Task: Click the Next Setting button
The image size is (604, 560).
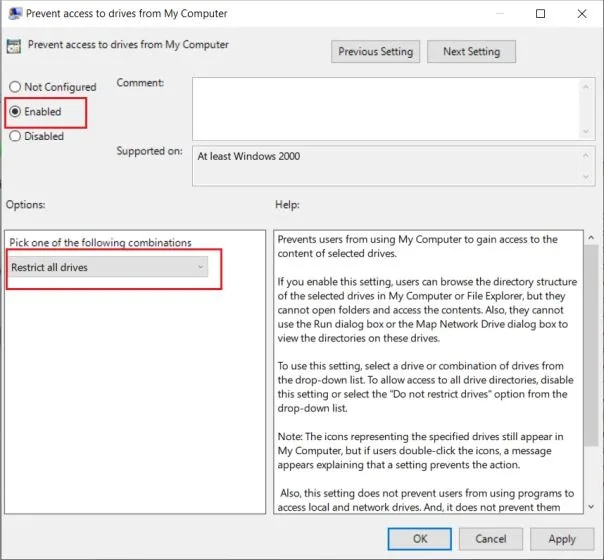Action: pos(471,51)
